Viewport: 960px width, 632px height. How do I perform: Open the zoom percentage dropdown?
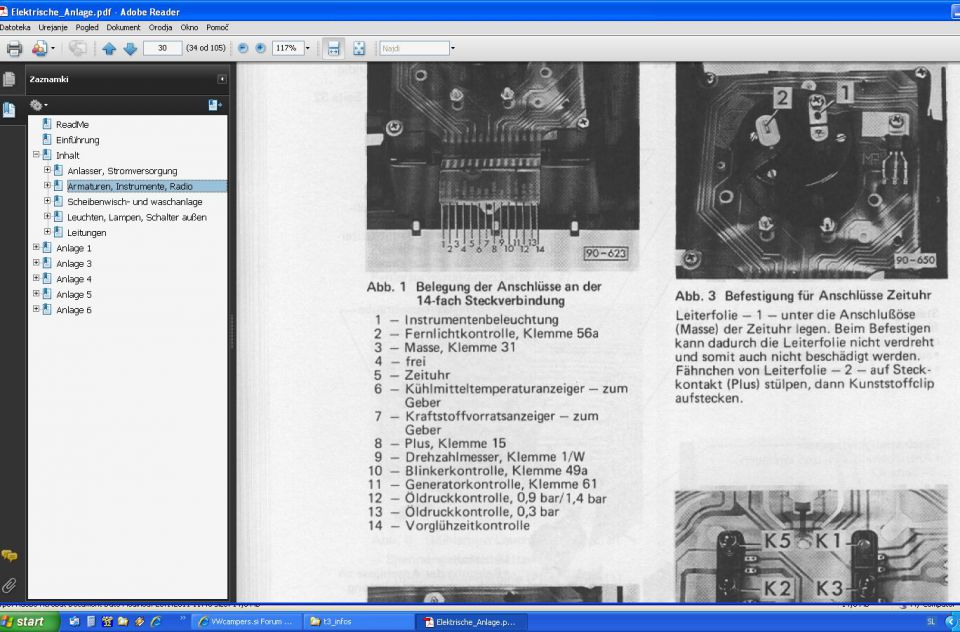(307, 48)
